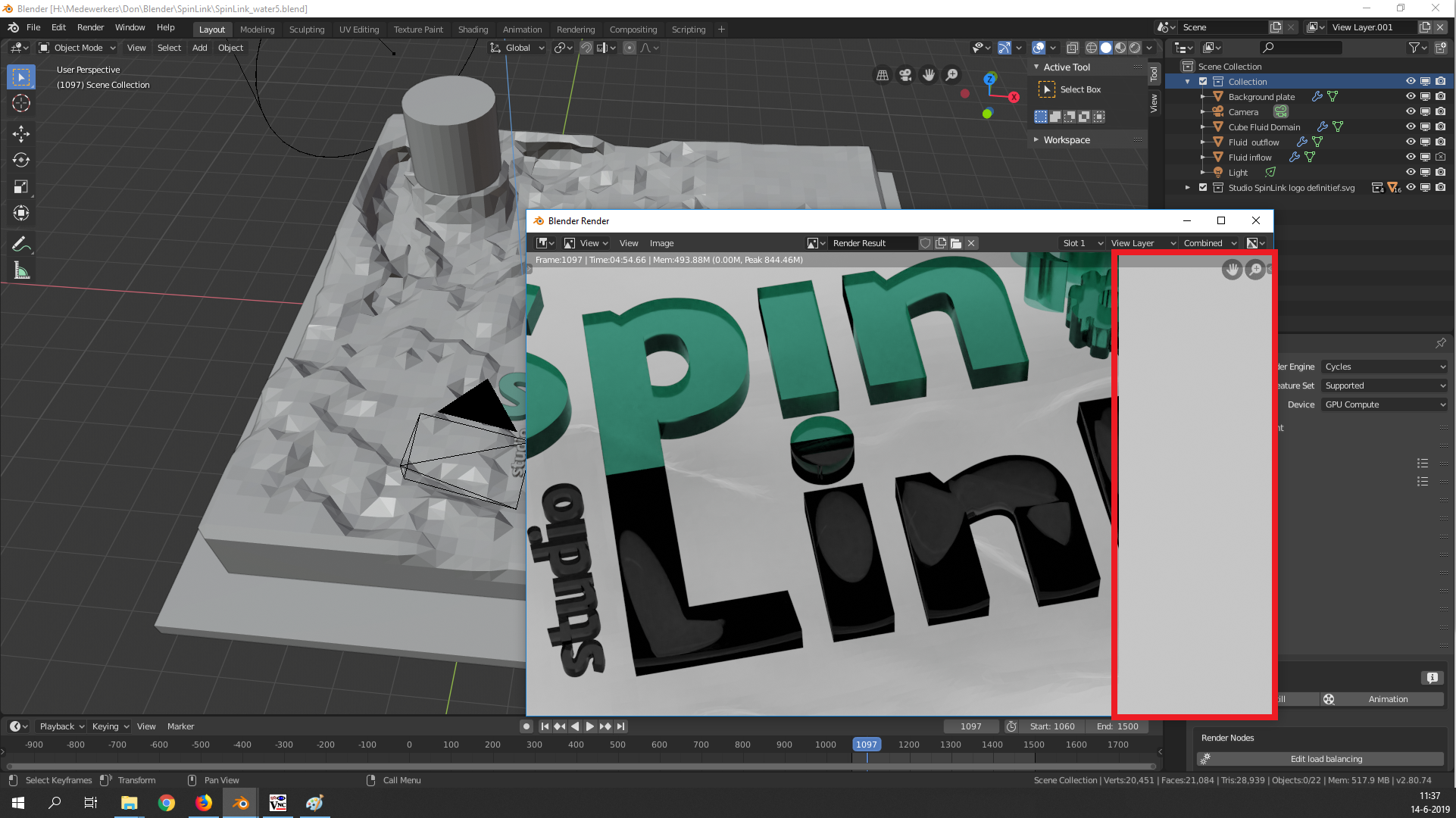Open the Render menu
Screen dimensions: 1456x818
[90, 27]
